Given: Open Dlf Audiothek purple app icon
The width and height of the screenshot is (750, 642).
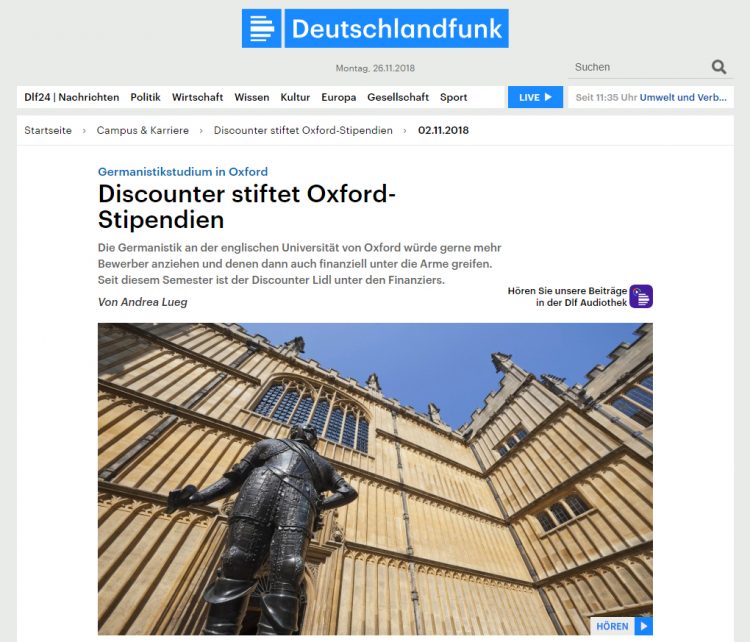Looking at the screenshot, I should (x=641, y=296).
